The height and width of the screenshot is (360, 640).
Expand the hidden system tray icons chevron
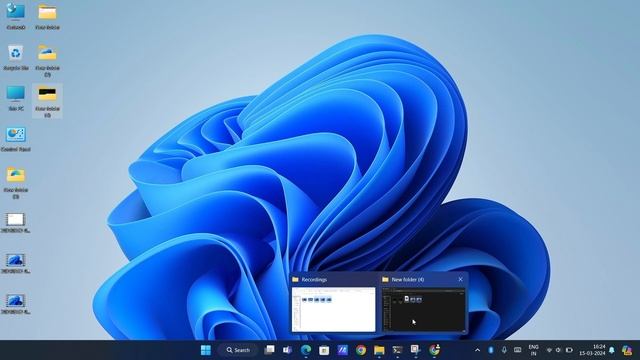(477, 350)
